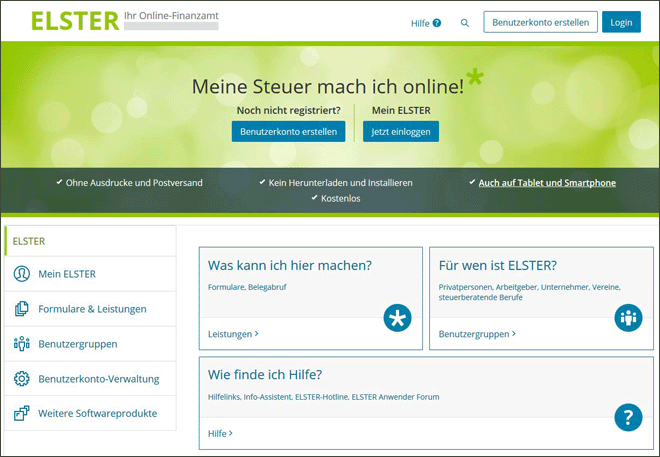660x457 pixels.
Task: Click the Formulare & Leistungen documents icon
Action: point(21,308)
